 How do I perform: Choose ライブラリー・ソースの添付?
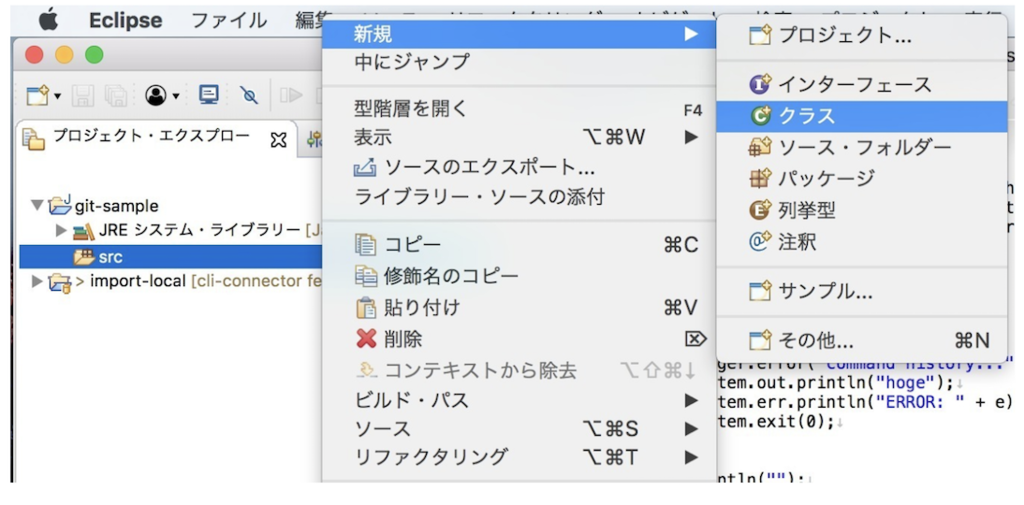click(519, 197)
